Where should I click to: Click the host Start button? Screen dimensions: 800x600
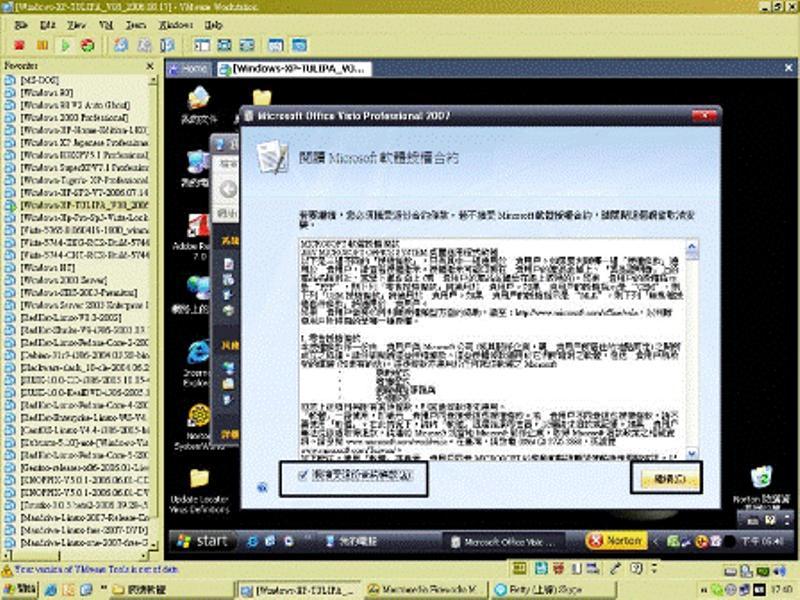(x=20, y=590)
